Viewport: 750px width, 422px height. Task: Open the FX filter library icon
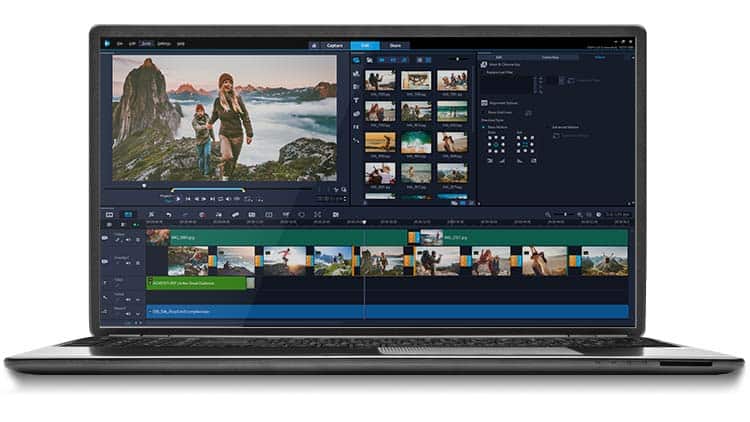(356, 127)
